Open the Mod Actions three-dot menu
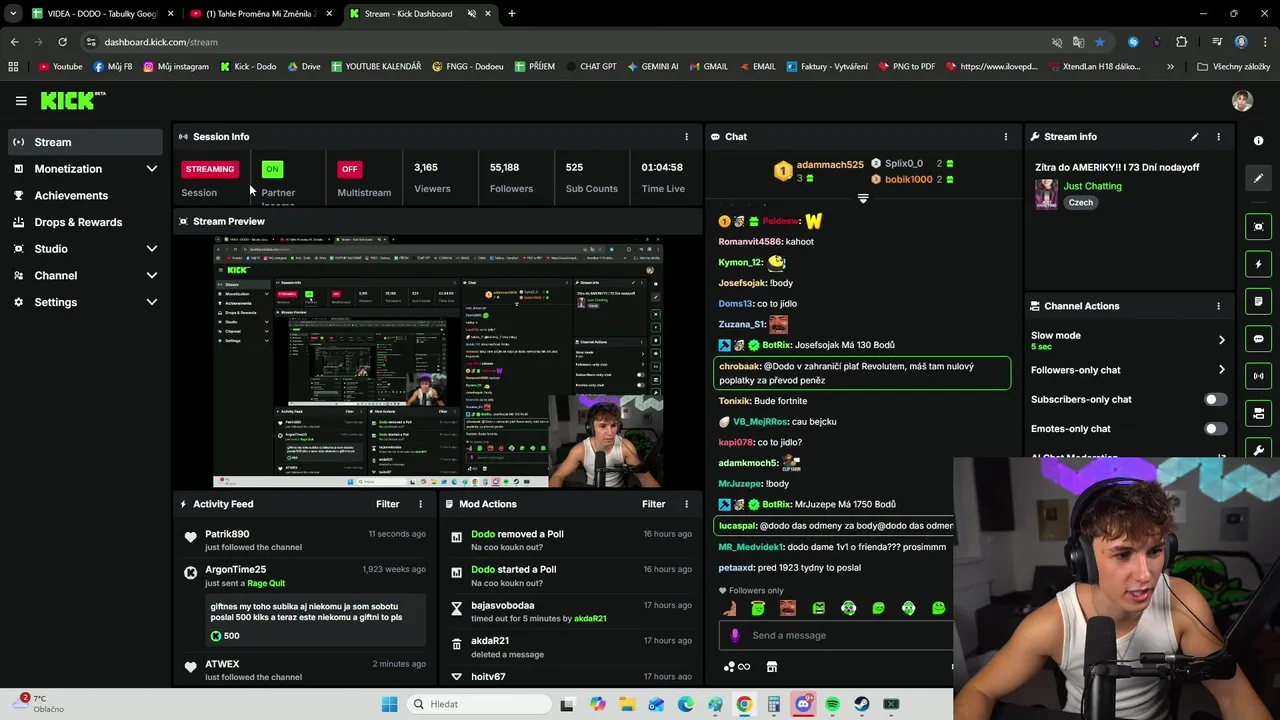Image resolution: width=1280 pixels, height=720 pixels. point(686,504)
